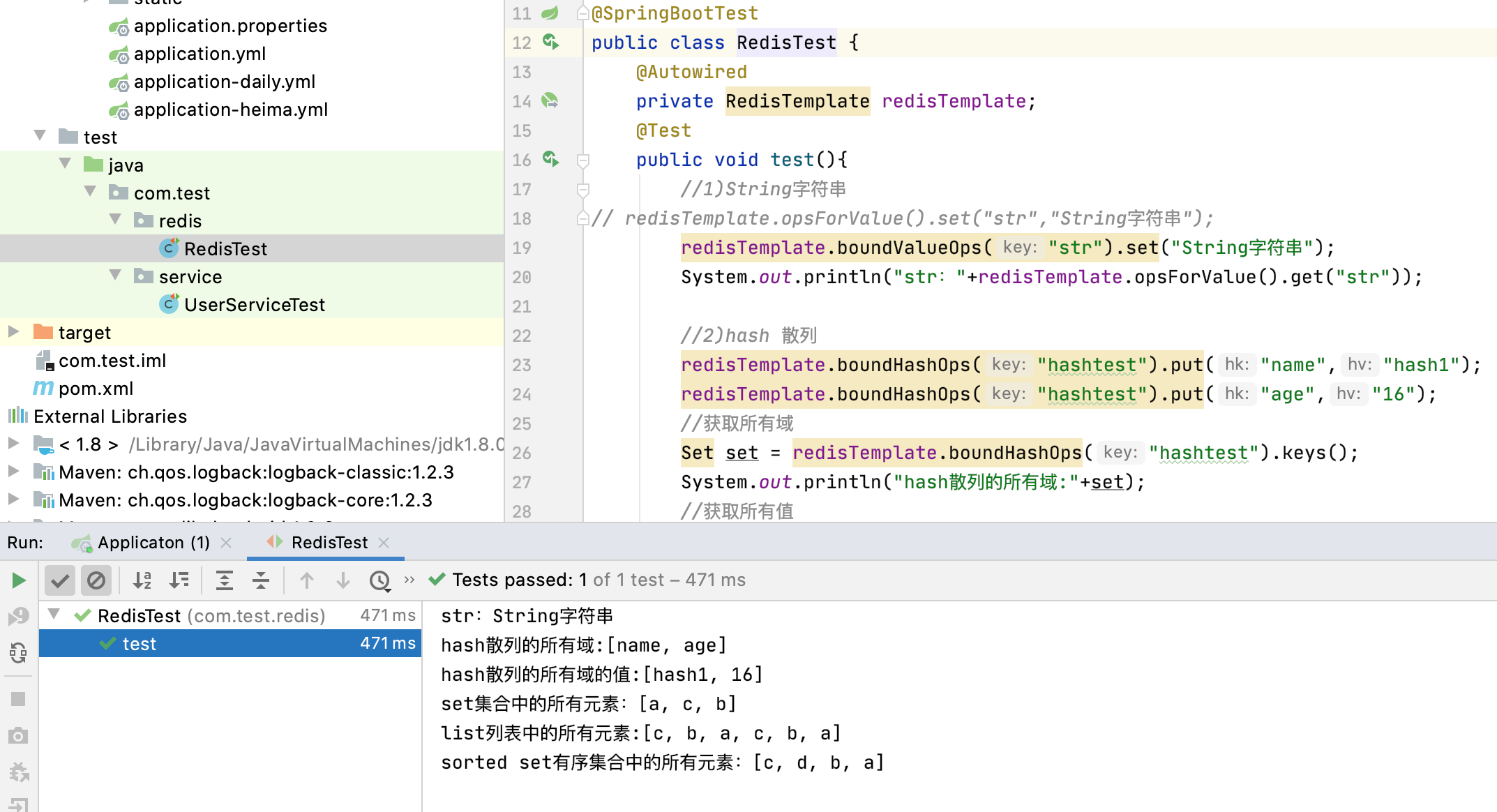The image size is (1497, 812).
Task: Click Expand All test results icon
Action: pyautogui.click(x=225, y=580)
